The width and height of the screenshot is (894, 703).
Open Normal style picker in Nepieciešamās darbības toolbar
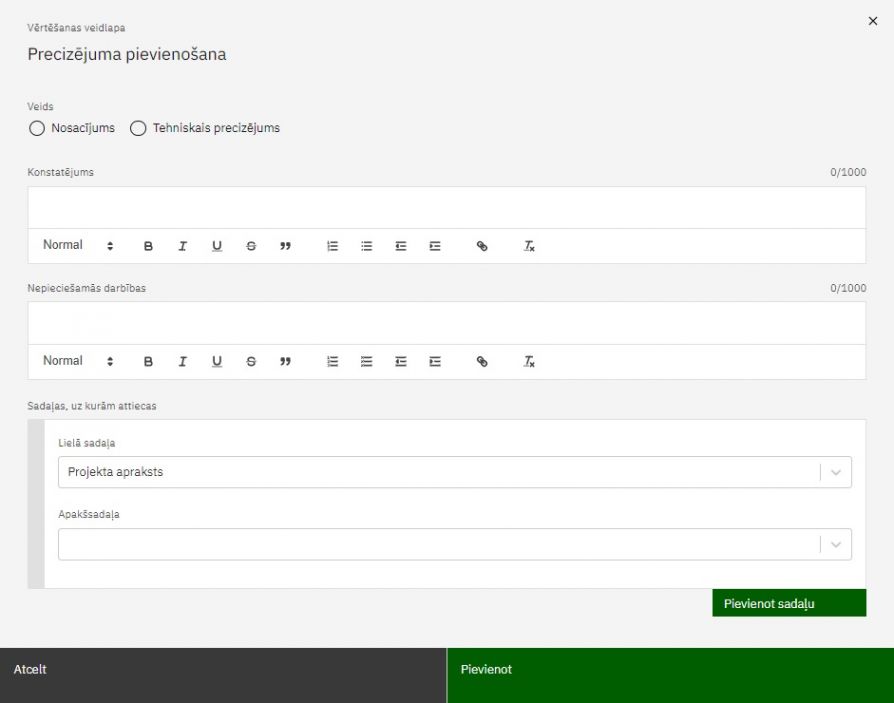pos(78,362)
